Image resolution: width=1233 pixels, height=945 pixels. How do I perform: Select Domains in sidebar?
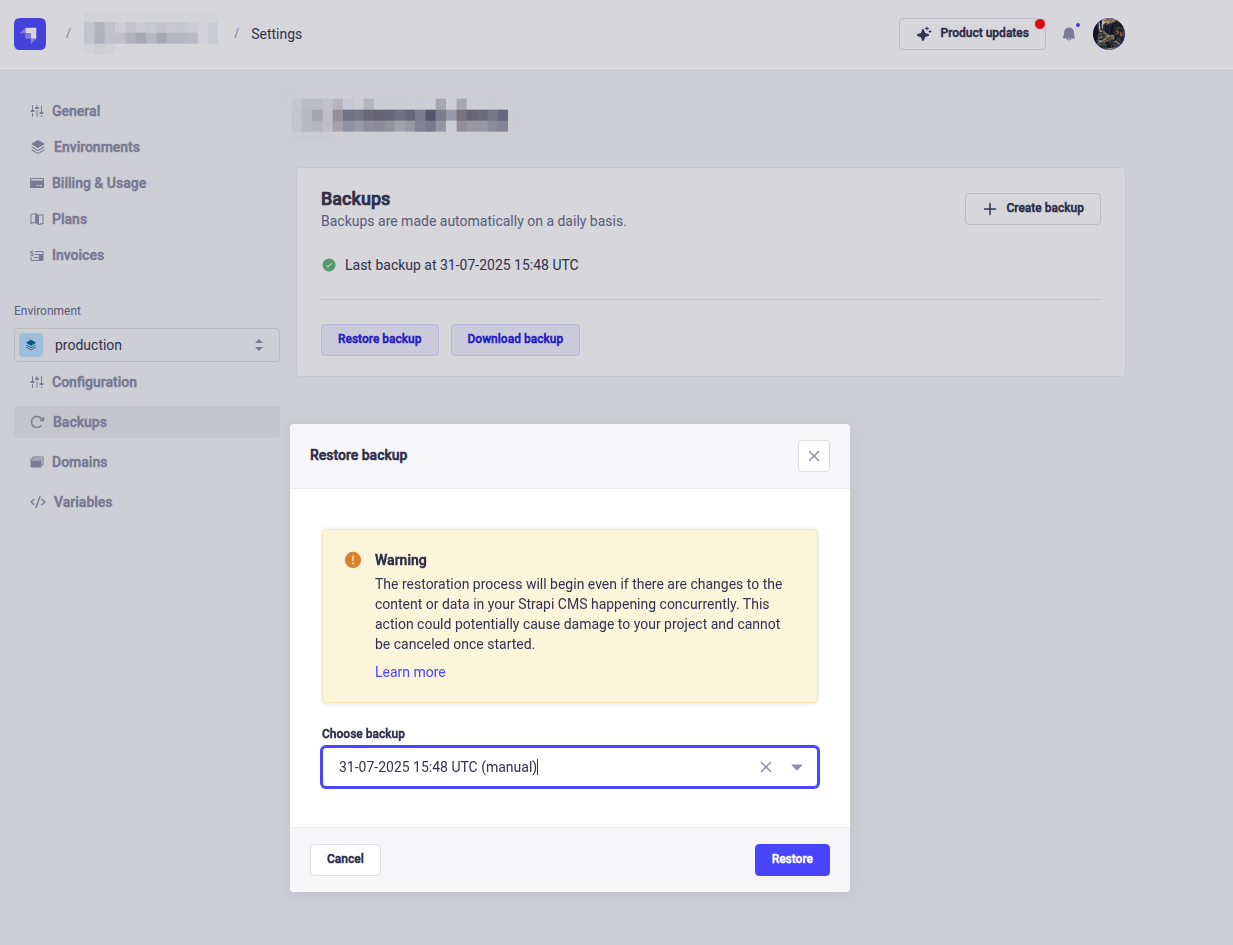pos(80,462)
